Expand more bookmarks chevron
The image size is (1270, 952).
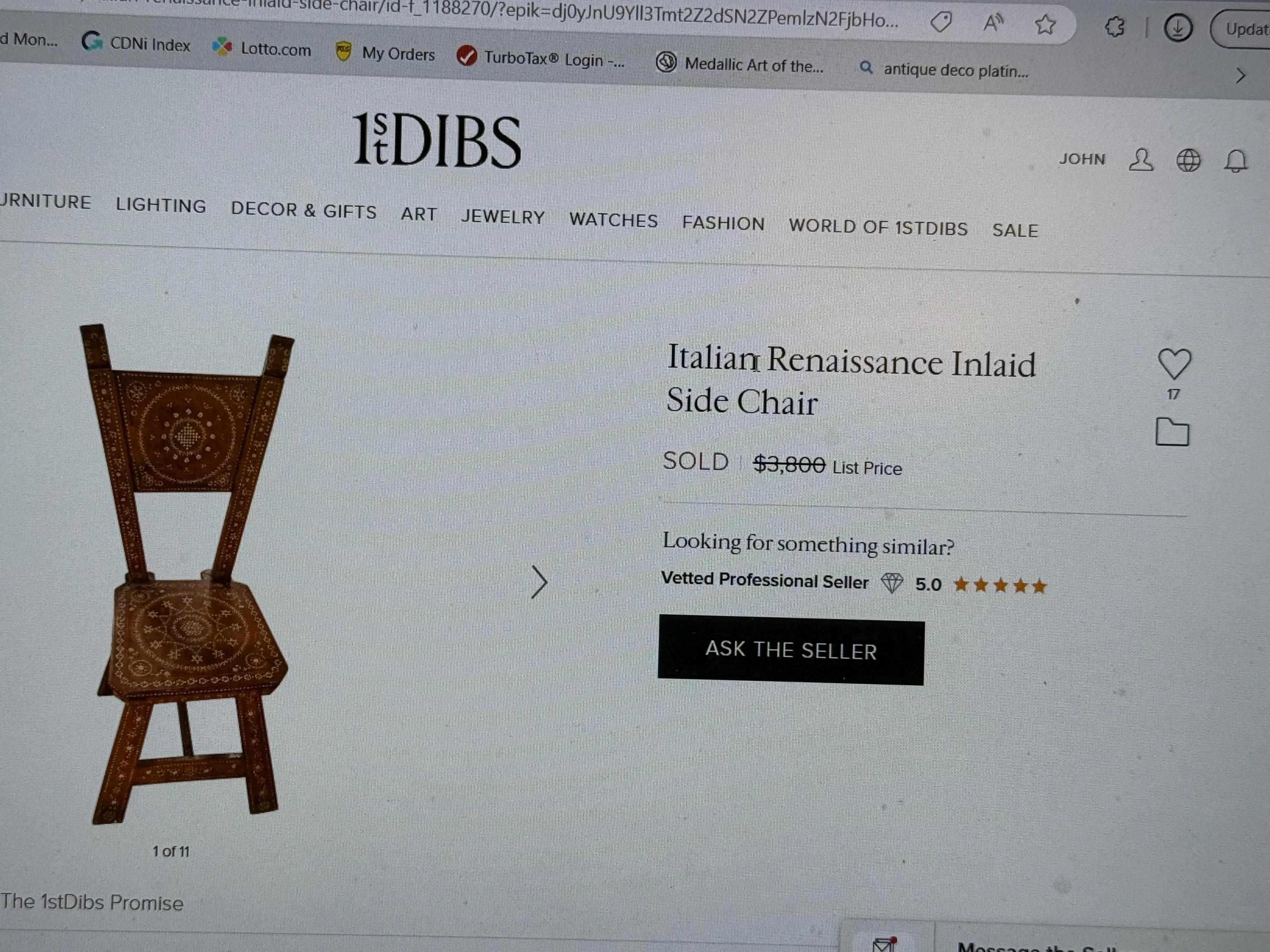coord(1241,76)
